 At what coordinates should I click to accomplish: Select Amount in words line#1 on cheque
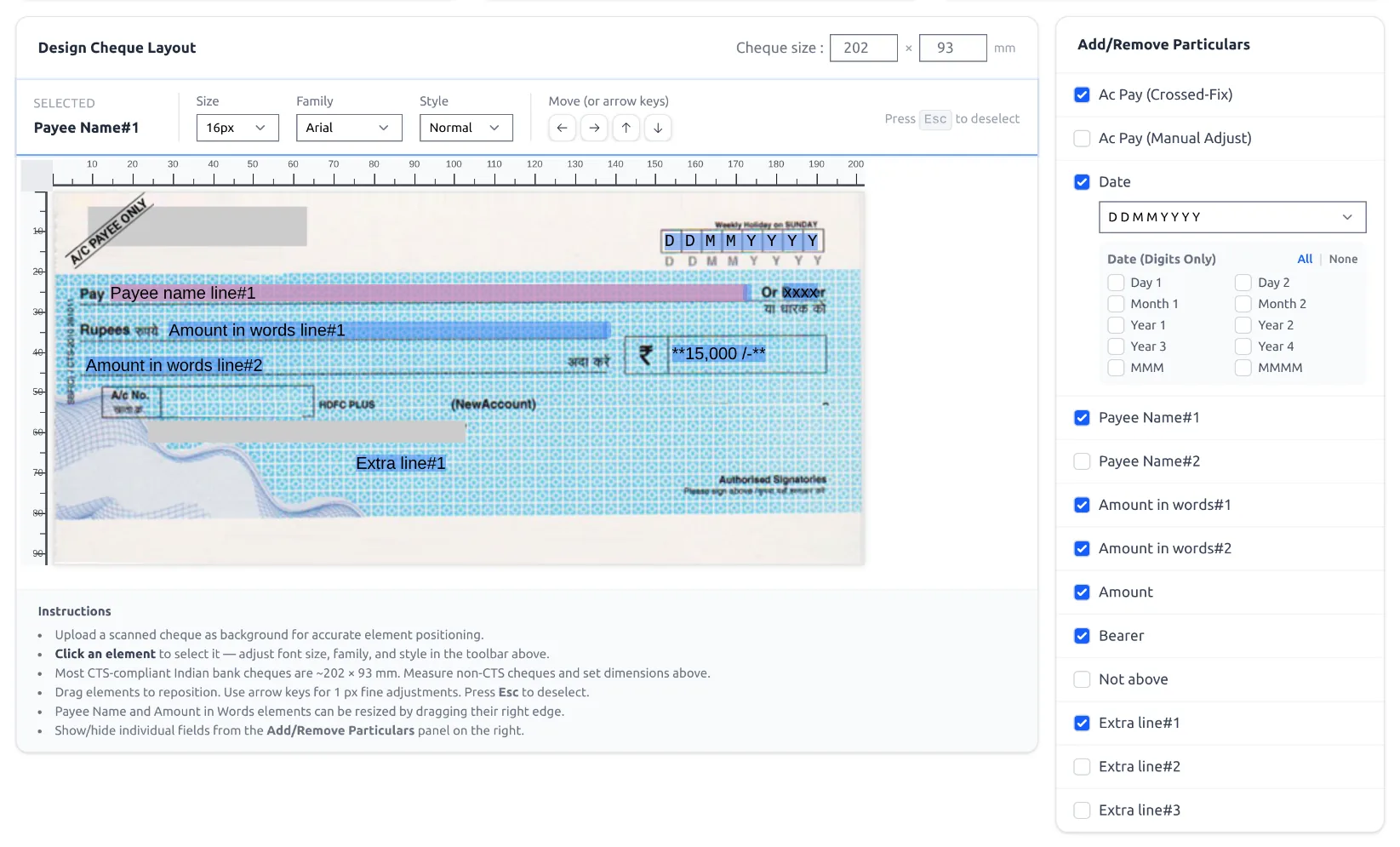[x=388, y=330]
